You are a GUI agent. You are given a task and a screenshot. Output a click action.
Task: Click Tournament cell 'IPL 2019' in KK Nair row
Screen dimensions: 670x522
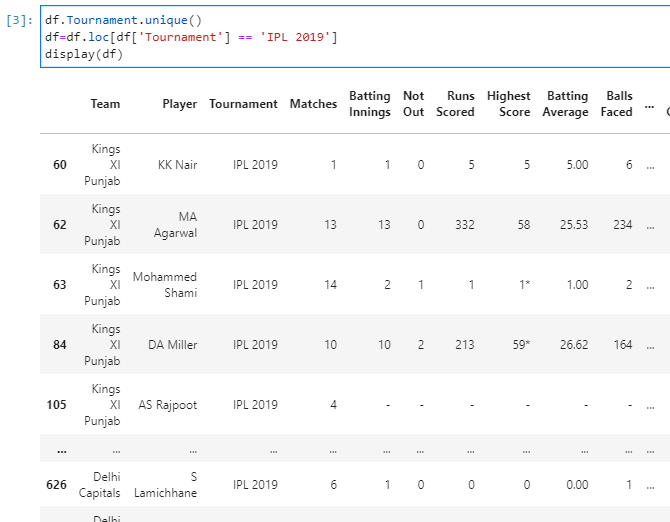click(255, 165)
